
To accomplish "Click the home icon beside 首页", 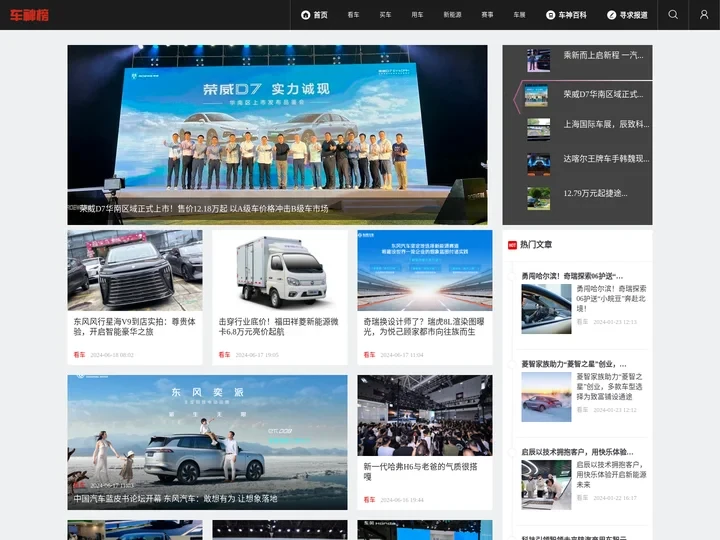I will 305,15.
